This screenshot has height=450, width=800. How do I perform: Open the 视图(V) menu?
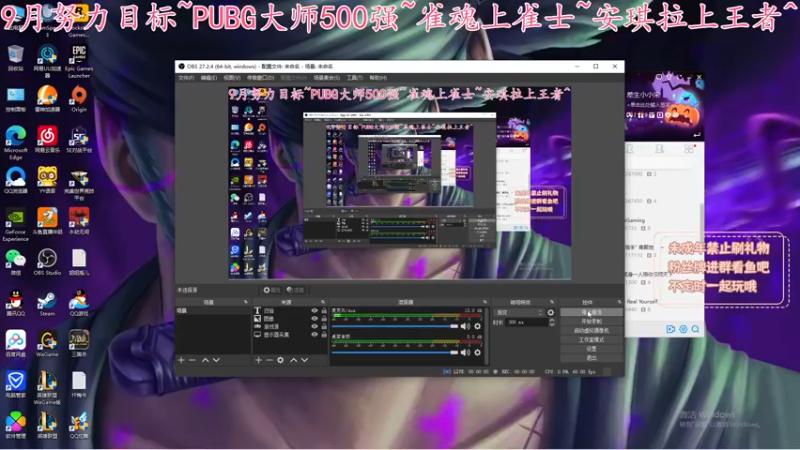(x=231, y=78)
